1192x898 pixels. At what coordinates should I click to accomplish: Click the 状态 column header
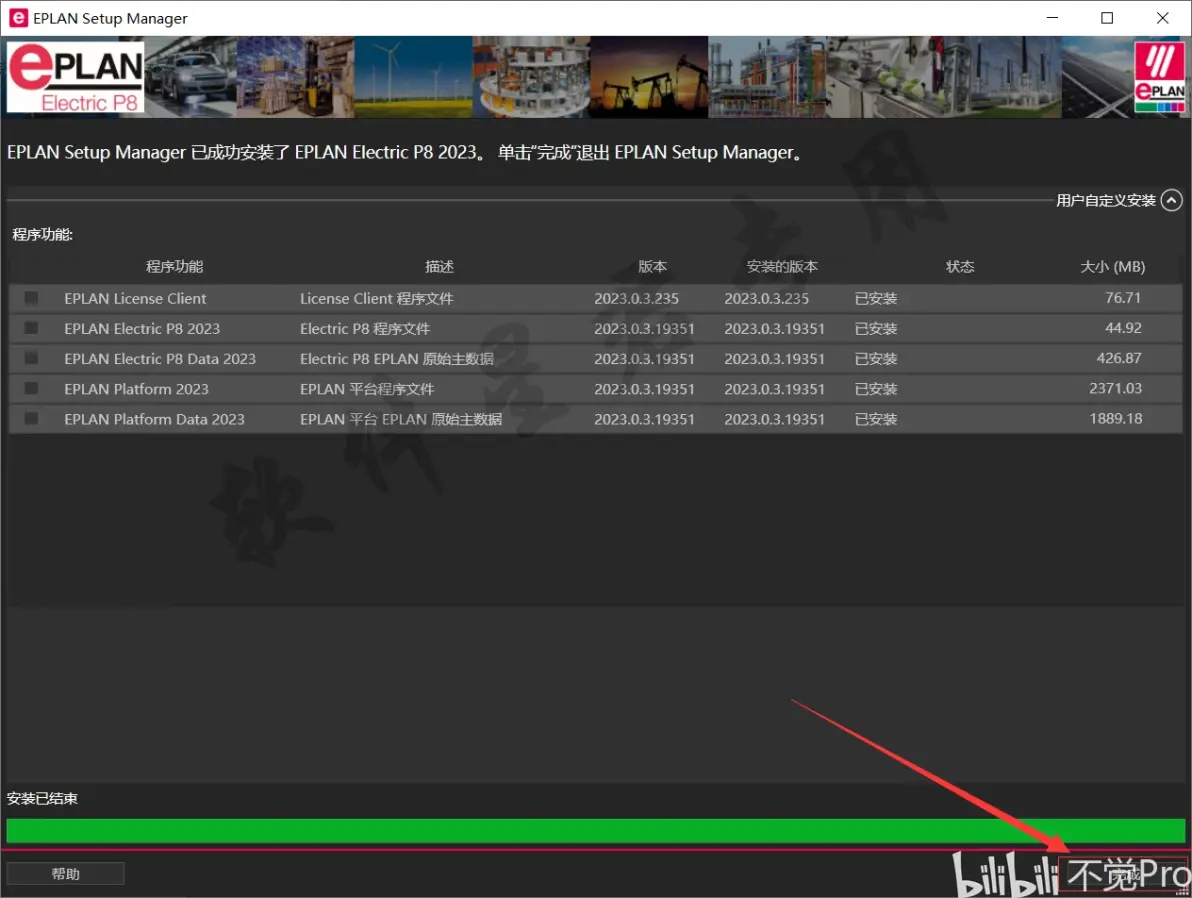[960, 266]
